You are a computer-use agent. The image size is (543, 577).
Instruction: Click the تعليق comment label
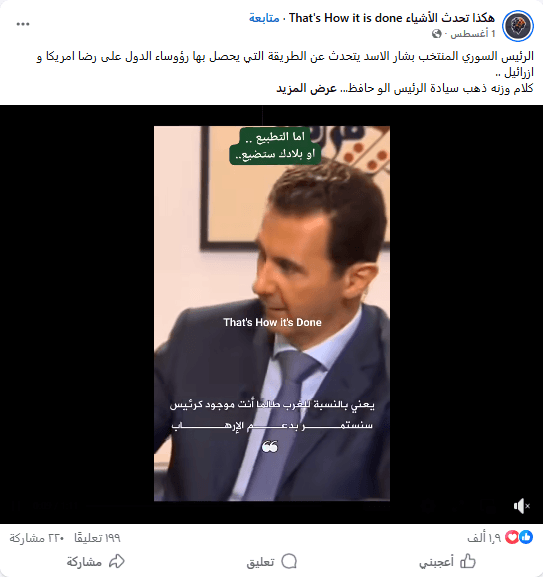[260, 562]
